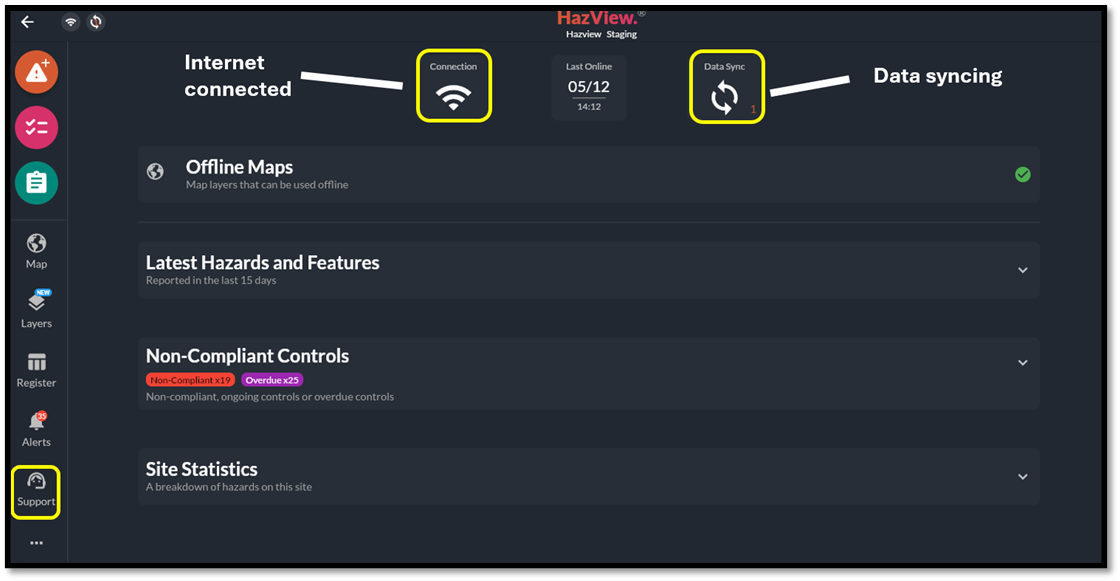Click the Data Sync card
The image size is (1120, 581).
(726, 88)
